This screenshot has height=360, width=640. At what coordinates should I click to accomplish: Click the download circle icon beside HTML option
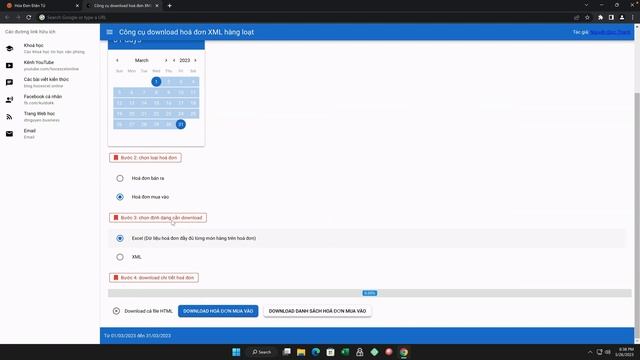click(116, 311)
